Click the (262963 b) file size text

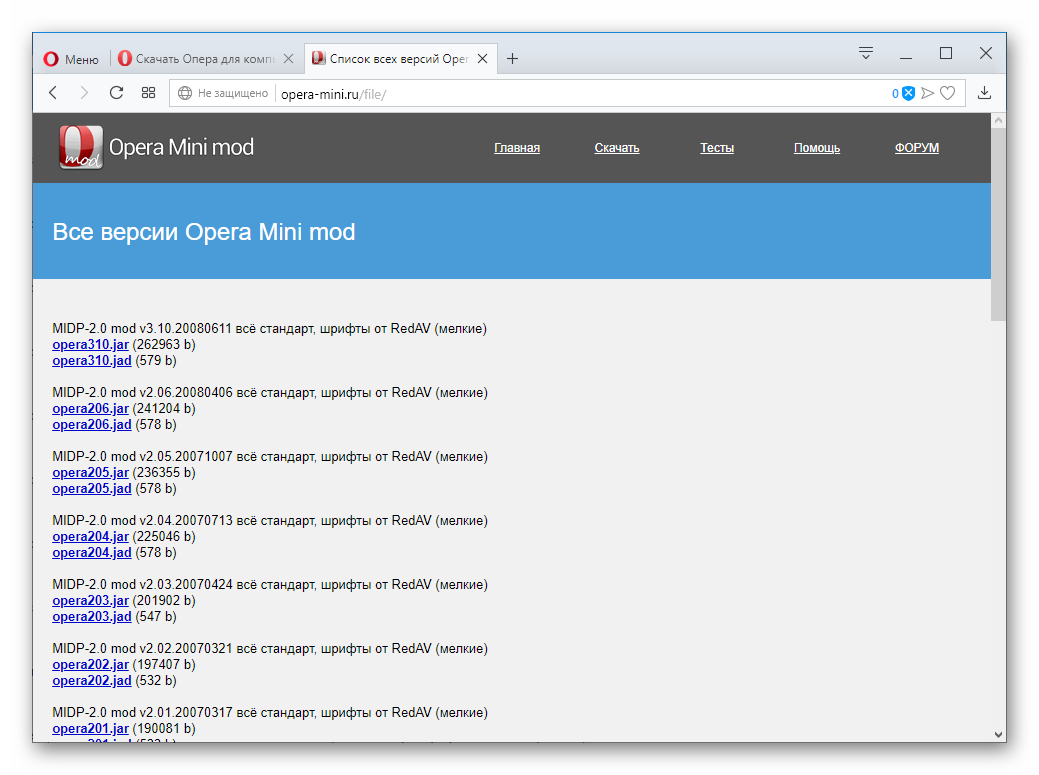tap(164, 344)
